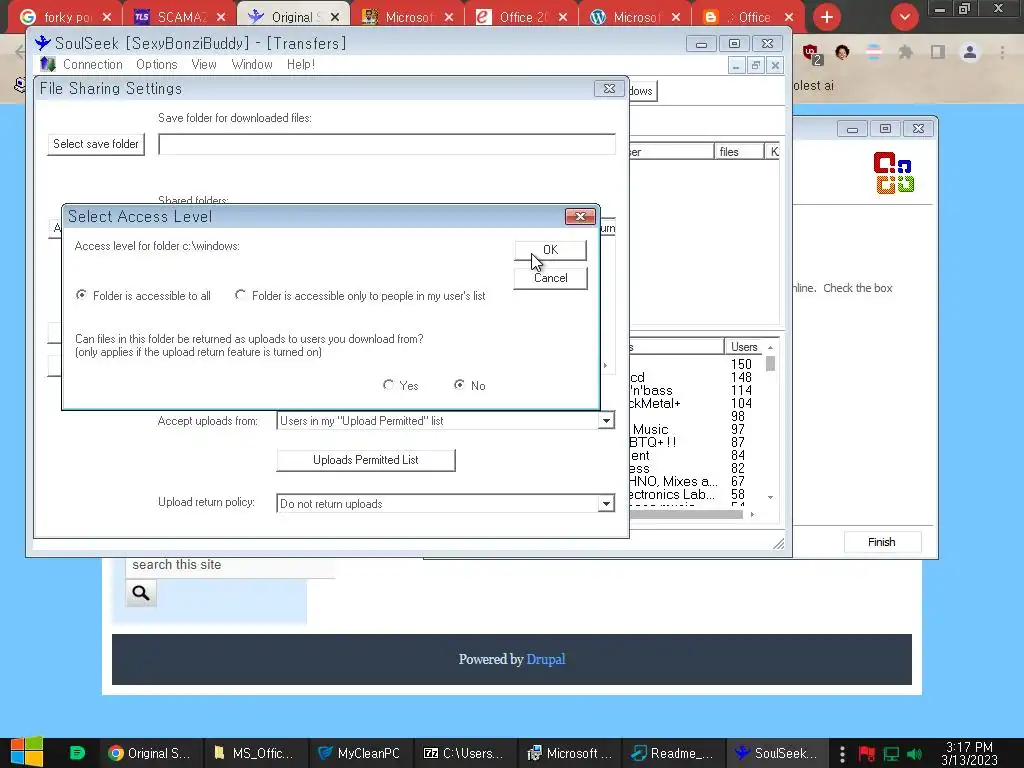Open MyCleanPC from the taskbar
The width and height of the screenshot is (1024, 768).
[x=359, y=754]
